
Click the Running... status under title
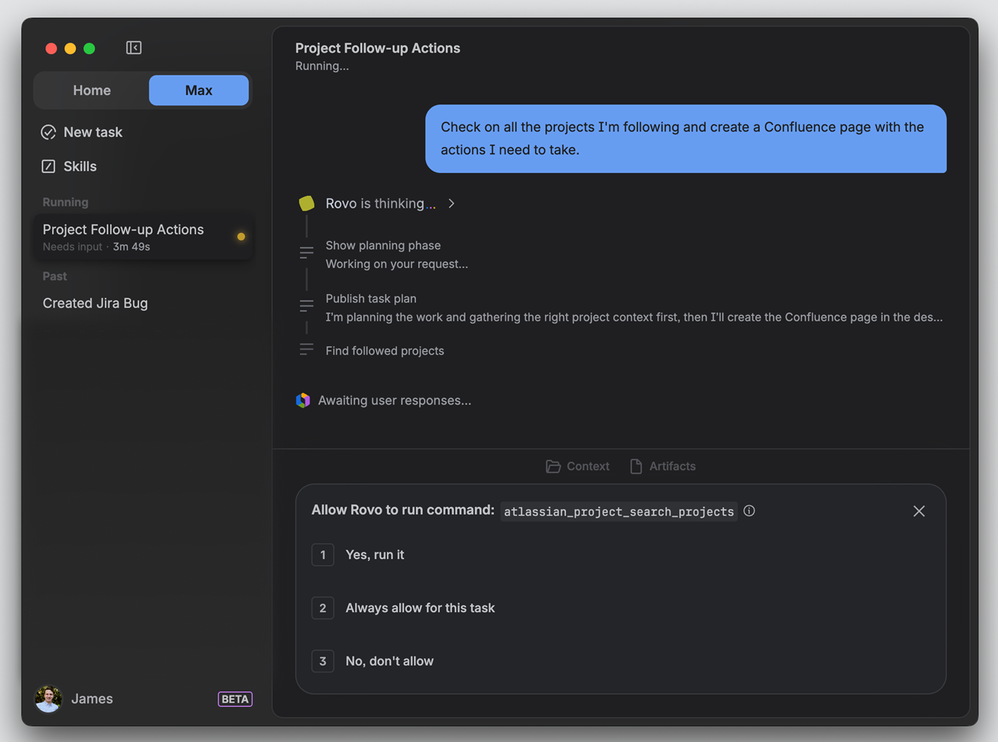click(x=322, y=66)
